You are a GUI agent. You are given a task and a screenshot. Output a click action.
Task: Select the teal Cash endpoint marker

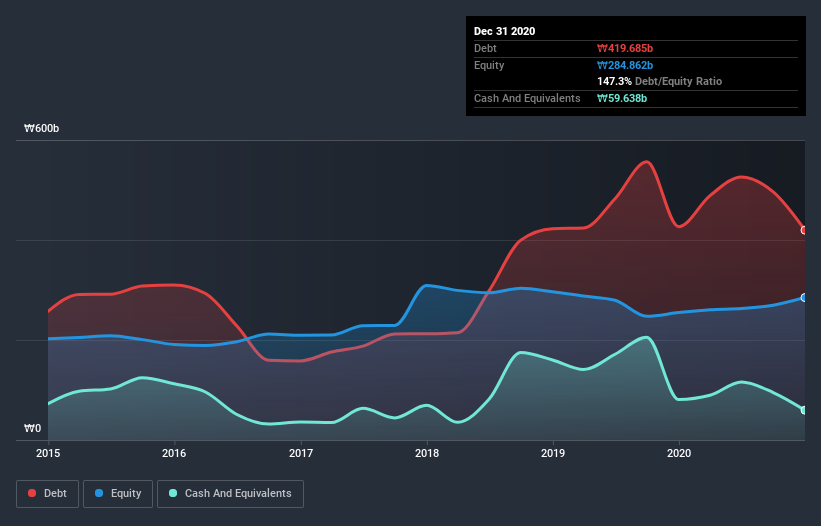coord(804,410)
